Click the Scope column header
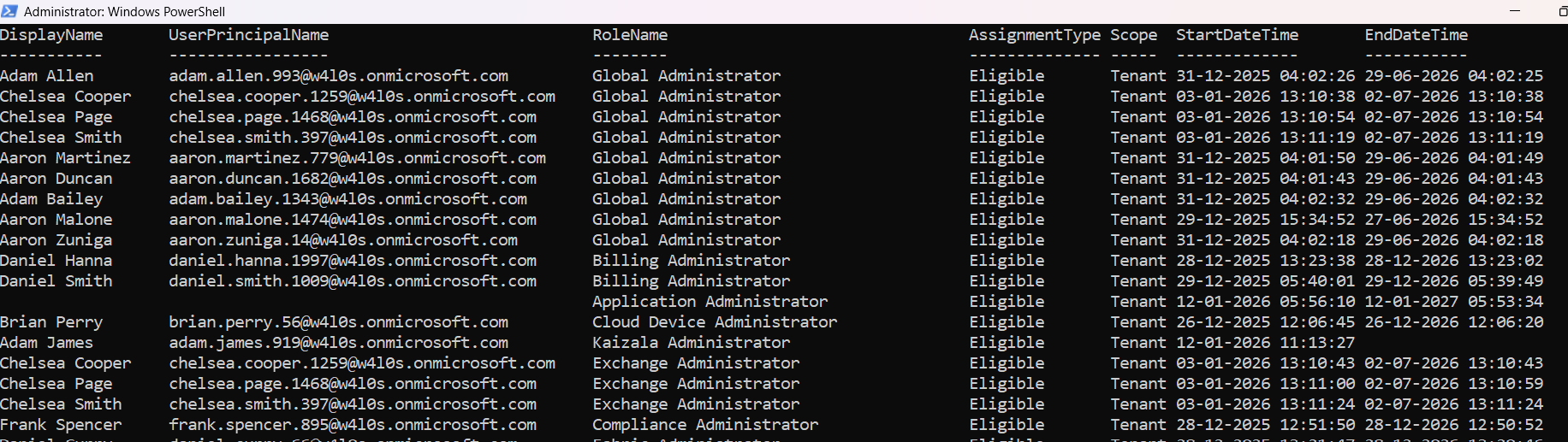This screenshot has height=442, width=1568. [1133, 35]
